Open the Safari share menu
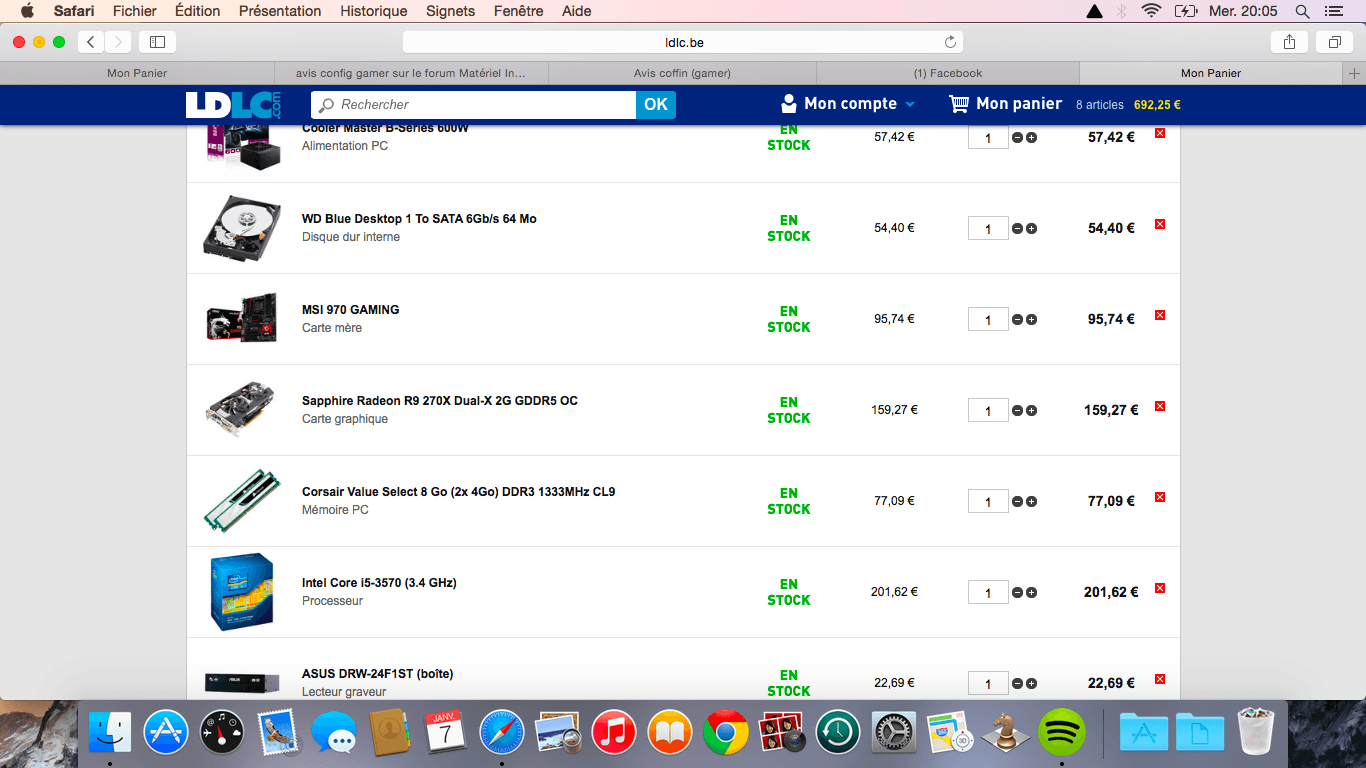Viewport: 1366px width, 768px height. (1289, 42)
